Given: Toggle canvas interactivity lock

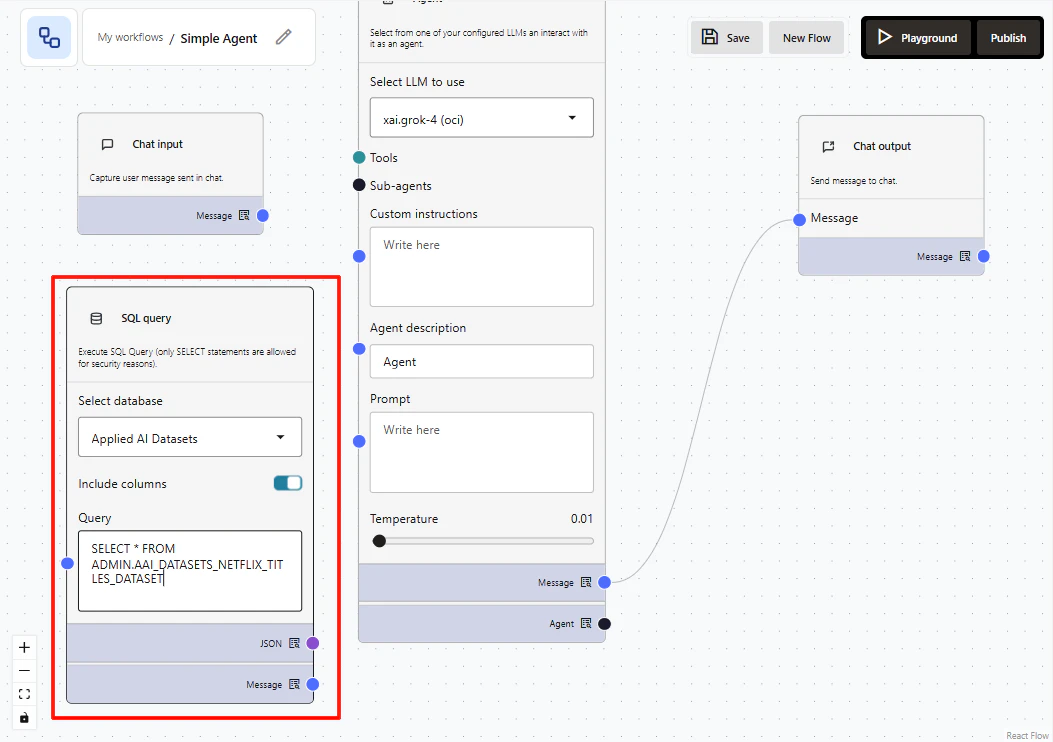Looking at the screenshot, I should 24,717.
